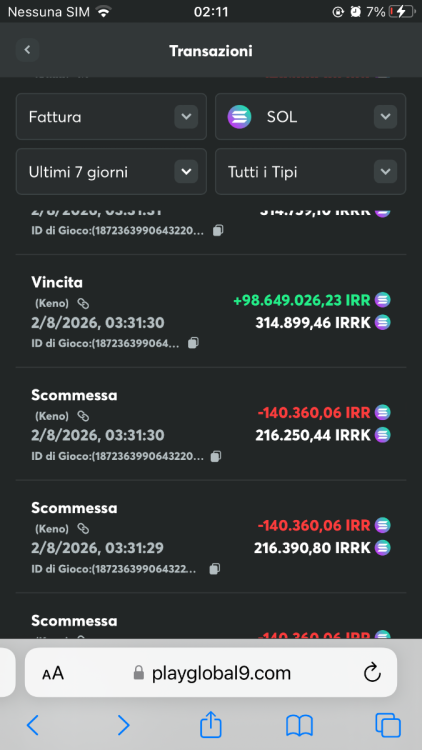Copy game ID of the Vincita transaction
Screen dimensions: 422x750
click(193, 343)
